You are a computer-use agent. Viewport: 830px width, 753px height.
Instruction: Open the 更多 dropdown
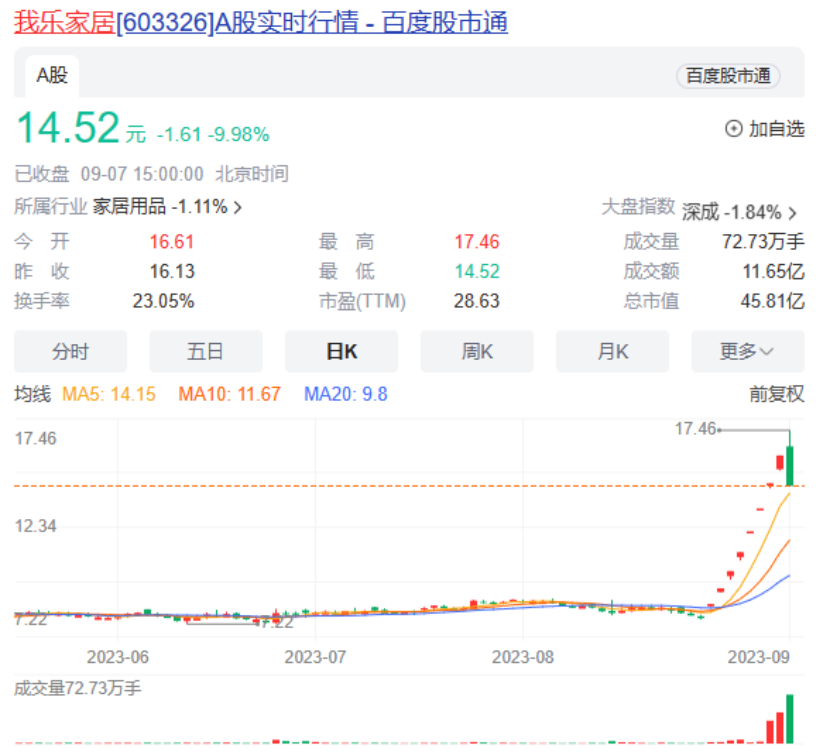(747, 351)
